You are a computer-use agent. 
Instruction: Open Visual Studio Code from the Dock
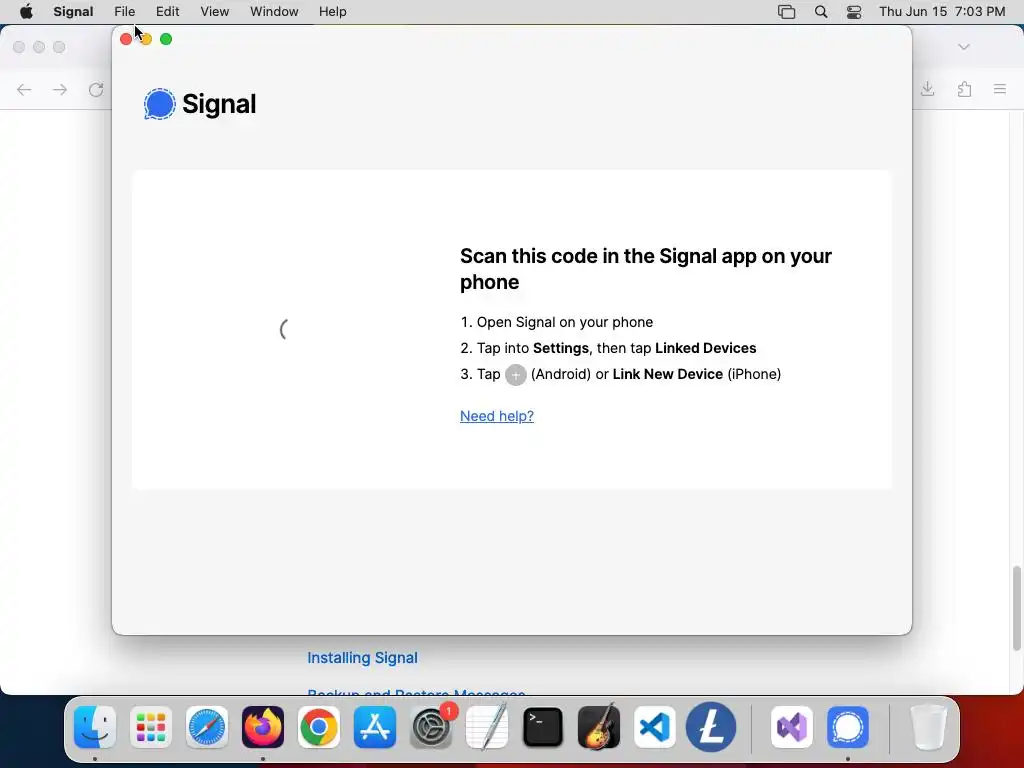point(655,727)
